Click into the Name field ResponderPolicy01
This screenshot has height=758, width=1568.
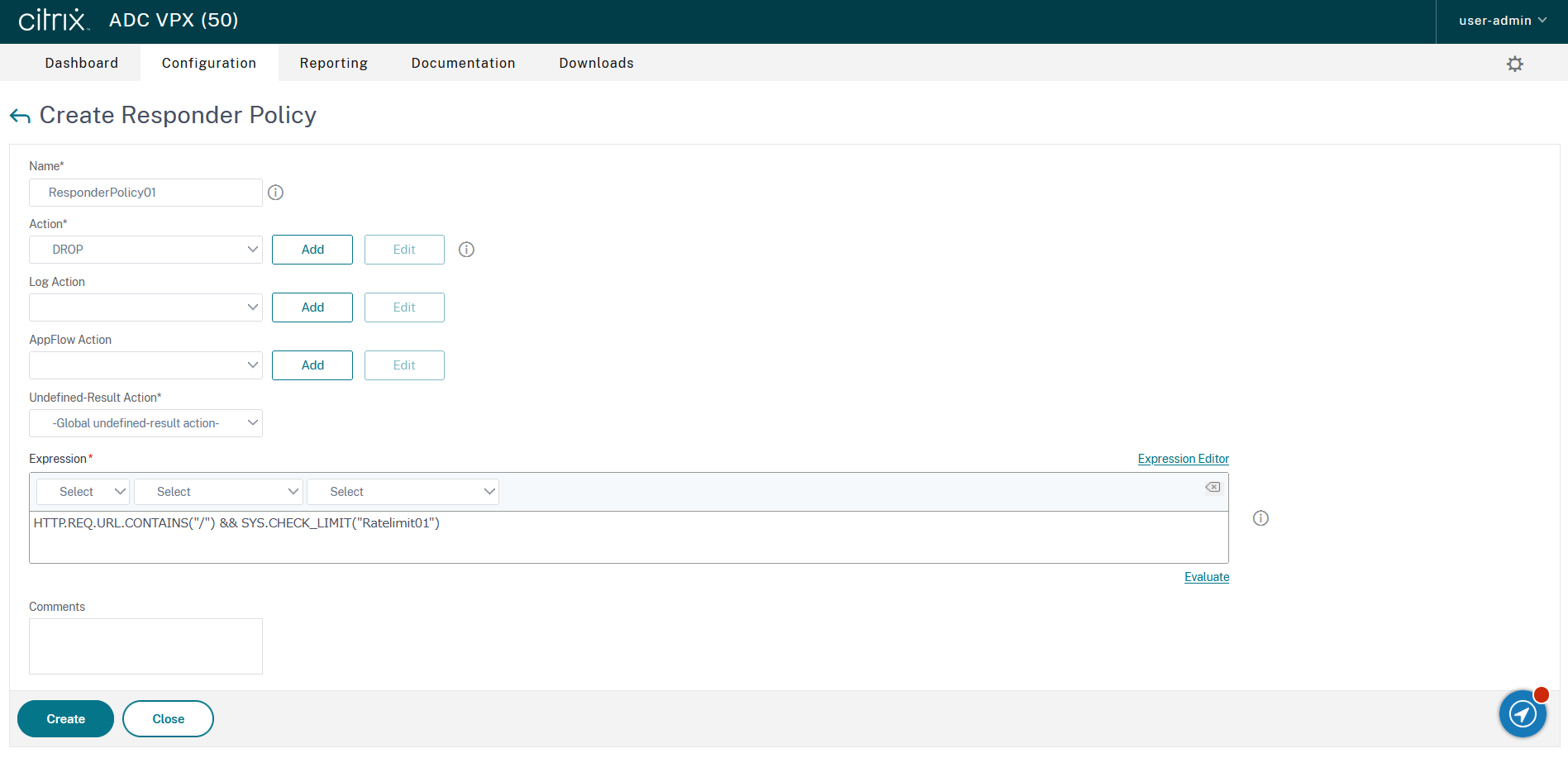(145, 193)
